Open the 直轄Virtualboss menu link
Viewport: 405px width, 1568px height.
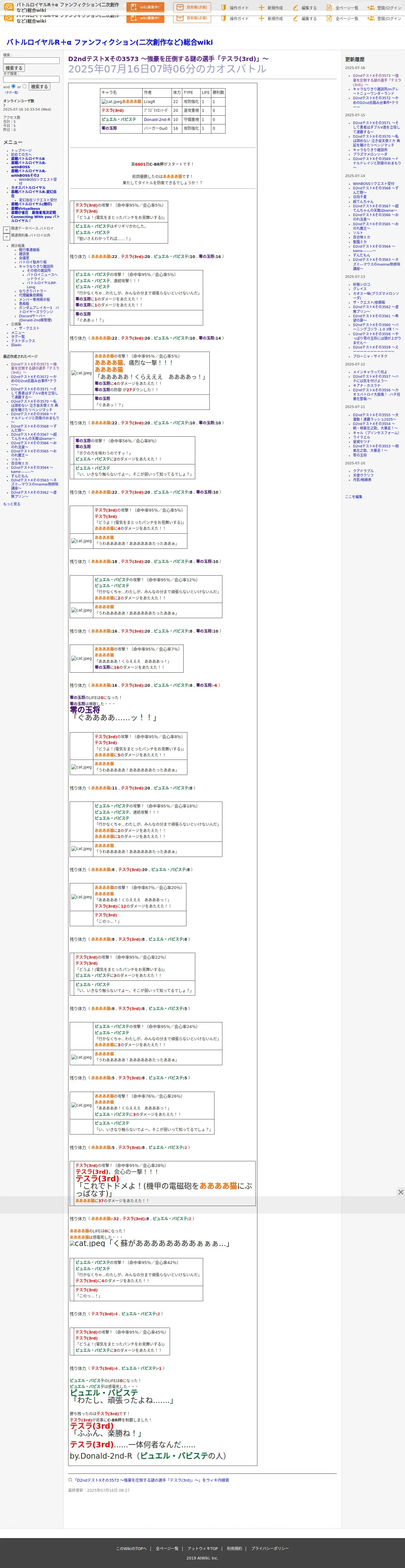click(26, 209)
